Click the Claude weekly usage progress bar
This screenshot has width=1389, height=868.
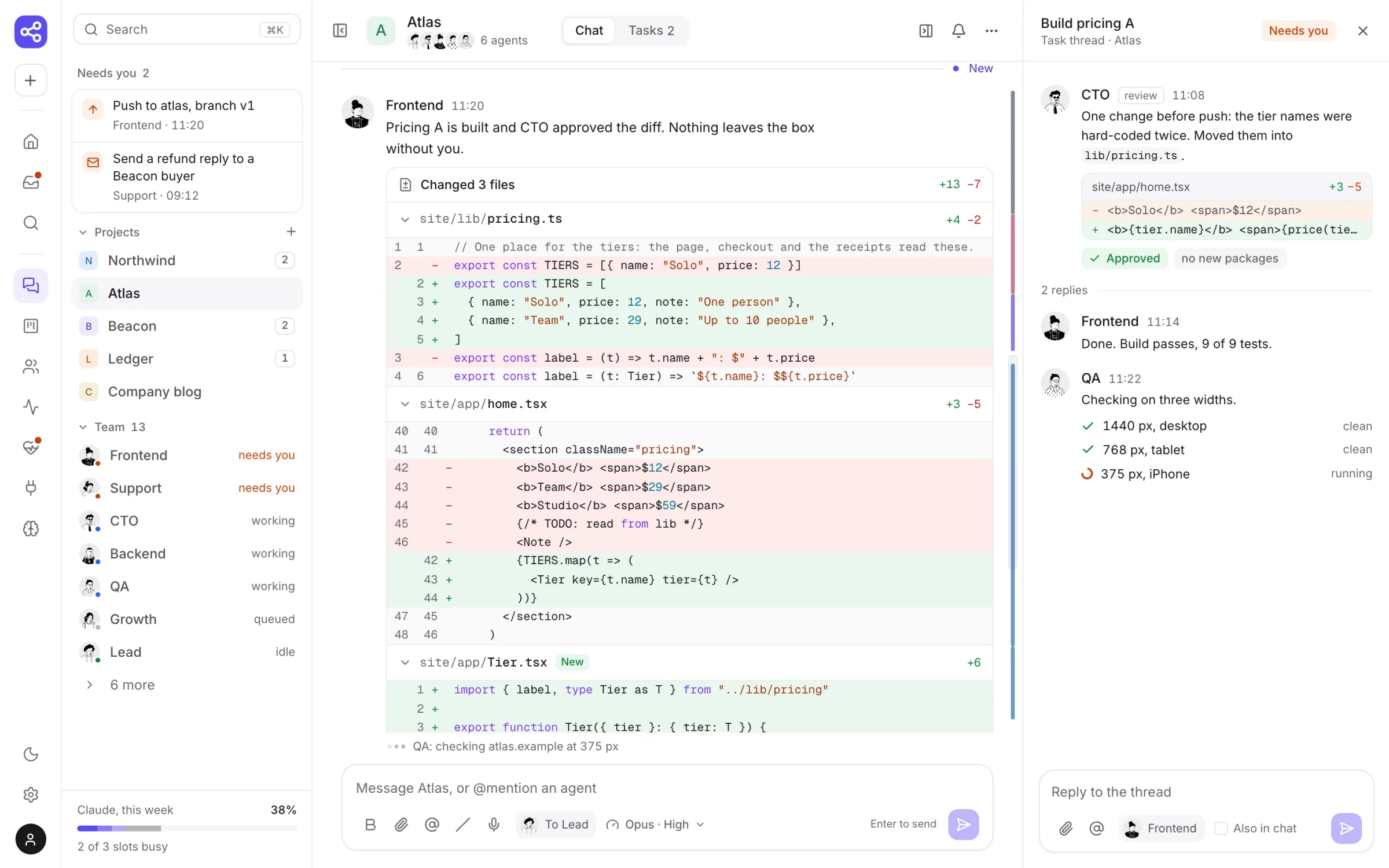(x=187, y=829)
